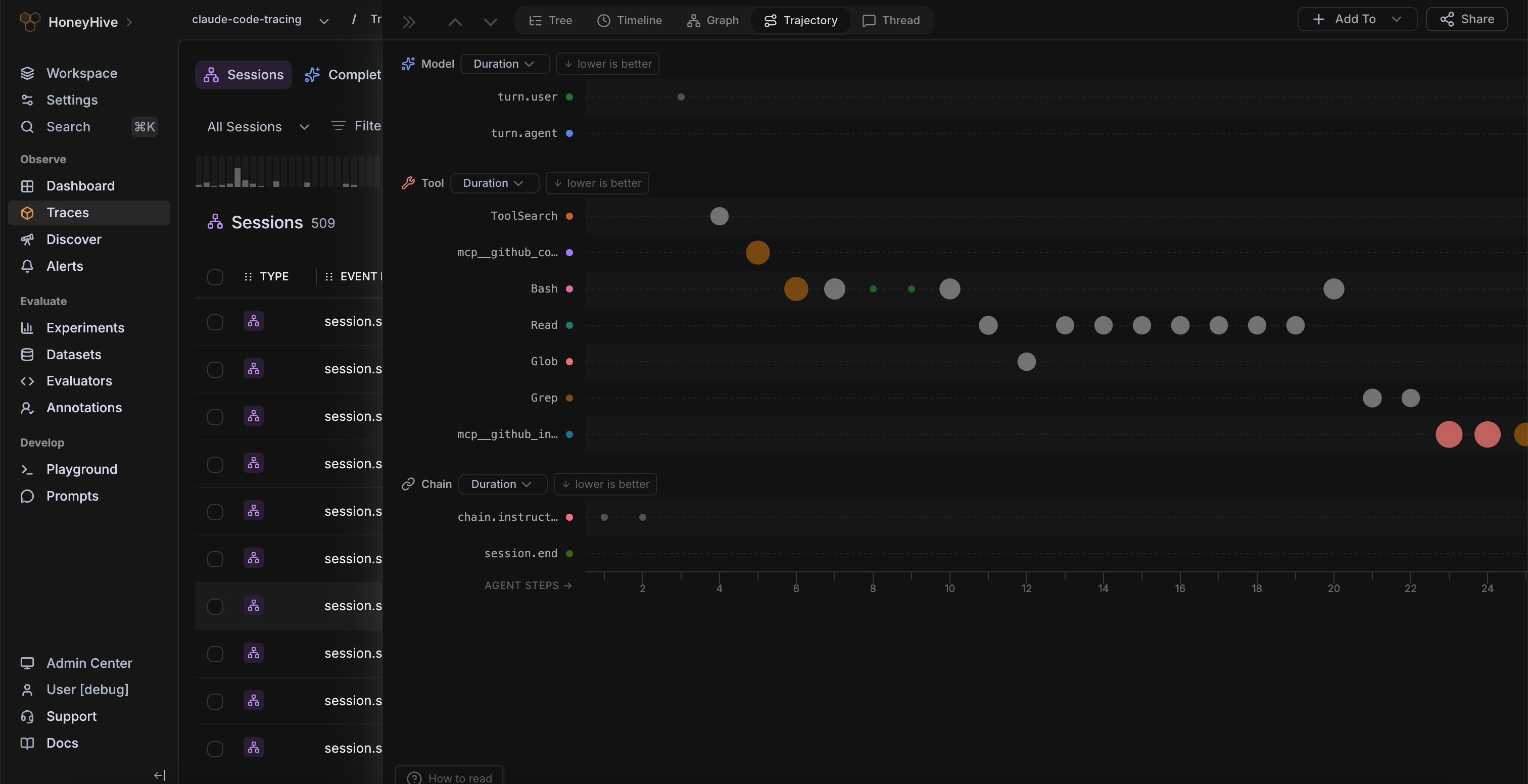Screen dimensions: 1528x784
Task: Click the Experiments bar chart icon
Action: point(27,327)
